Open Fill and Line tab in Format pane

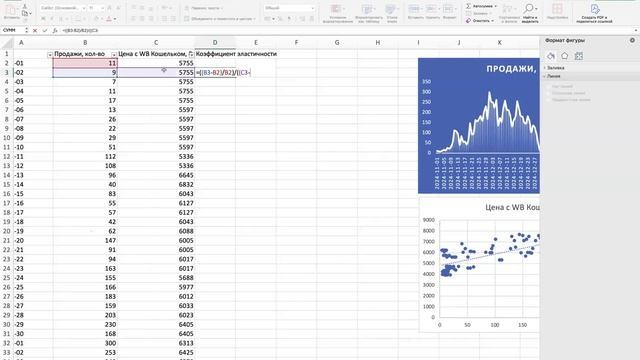tap(551, 56)
